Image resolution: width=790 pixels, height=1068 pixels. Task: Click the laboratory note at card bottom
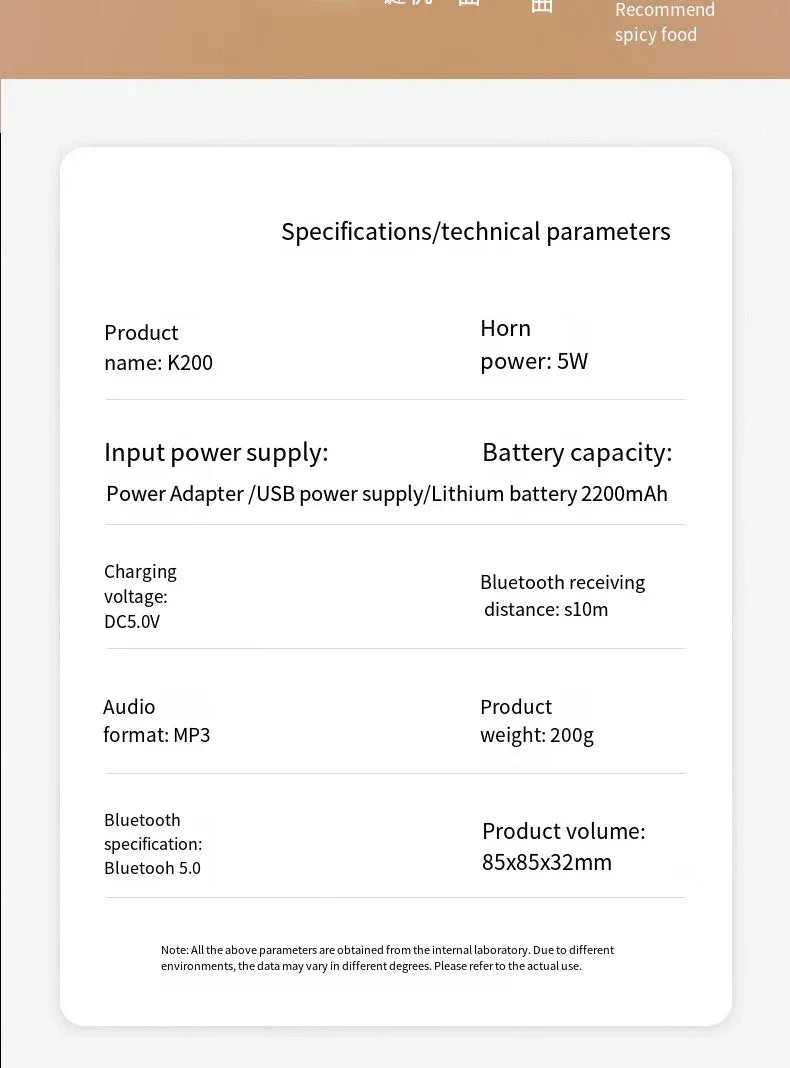pos(388,958)
